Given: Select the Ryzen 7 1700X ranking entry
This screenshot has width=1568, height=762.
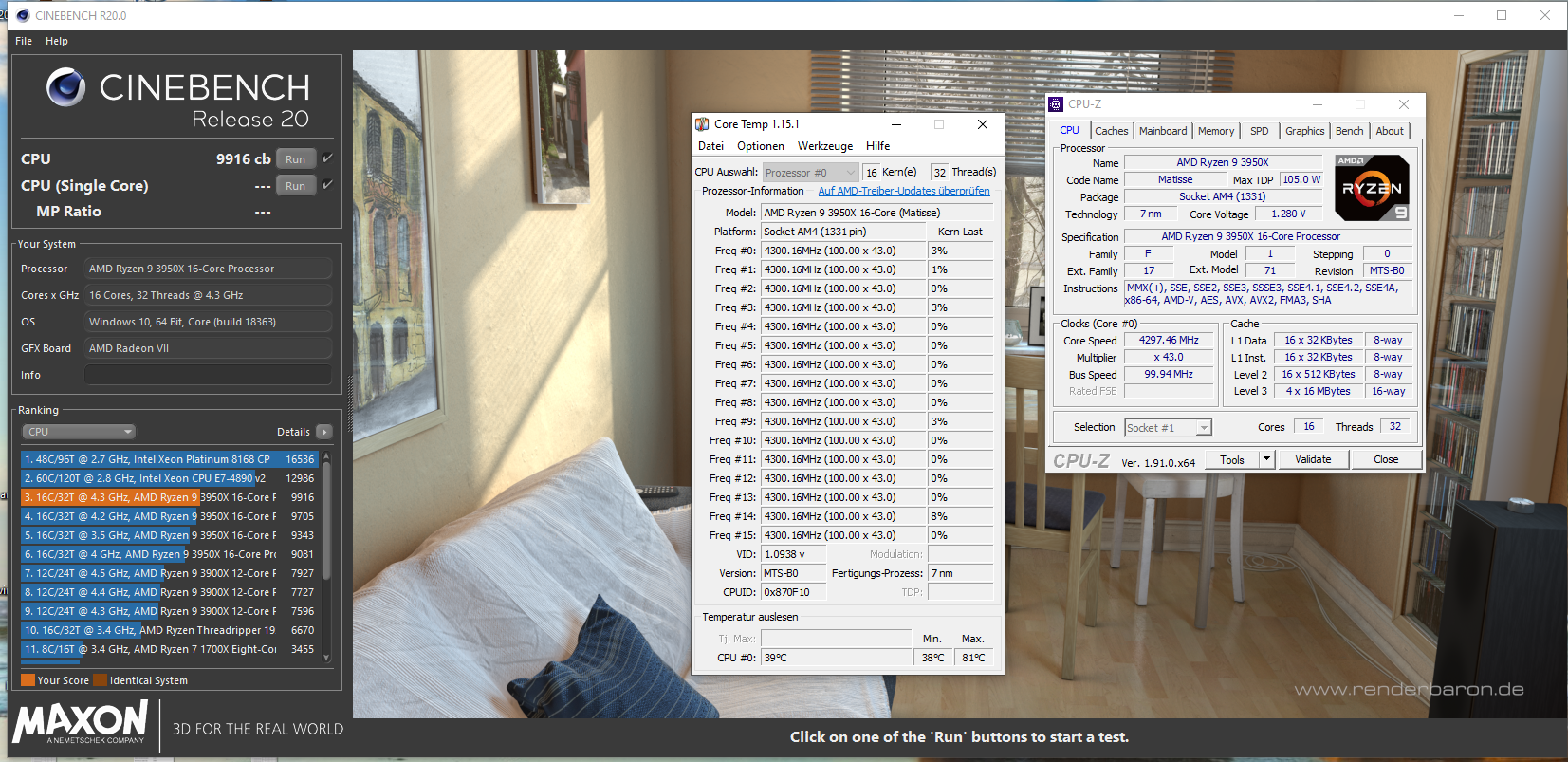Looking at the screenshot, I should coord(169,649).
